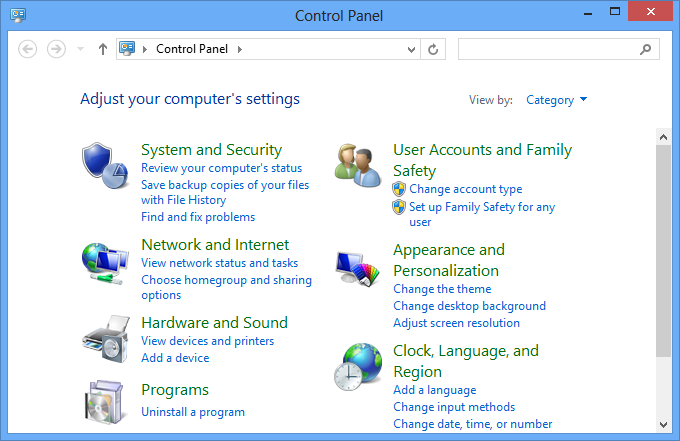Viewport: 680px width, 441px height.
Task: Click the search magnifier icon
Action: [x=645, y=49]
